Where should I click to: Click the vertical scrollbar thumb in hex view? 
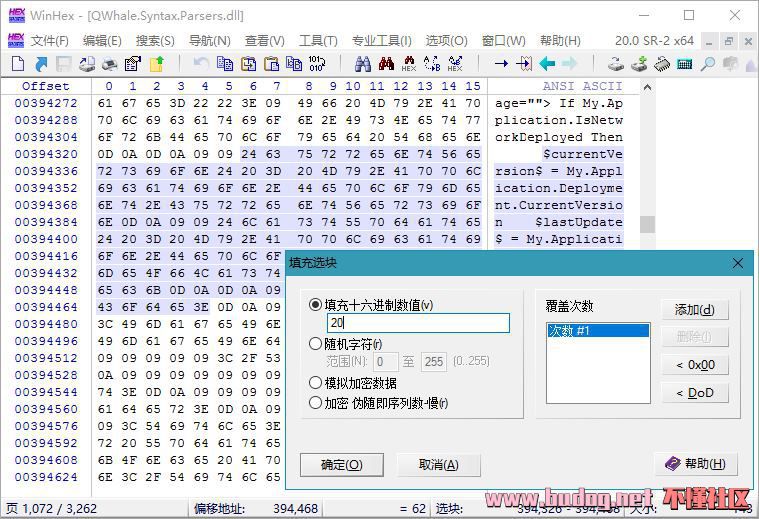[647, 224]
